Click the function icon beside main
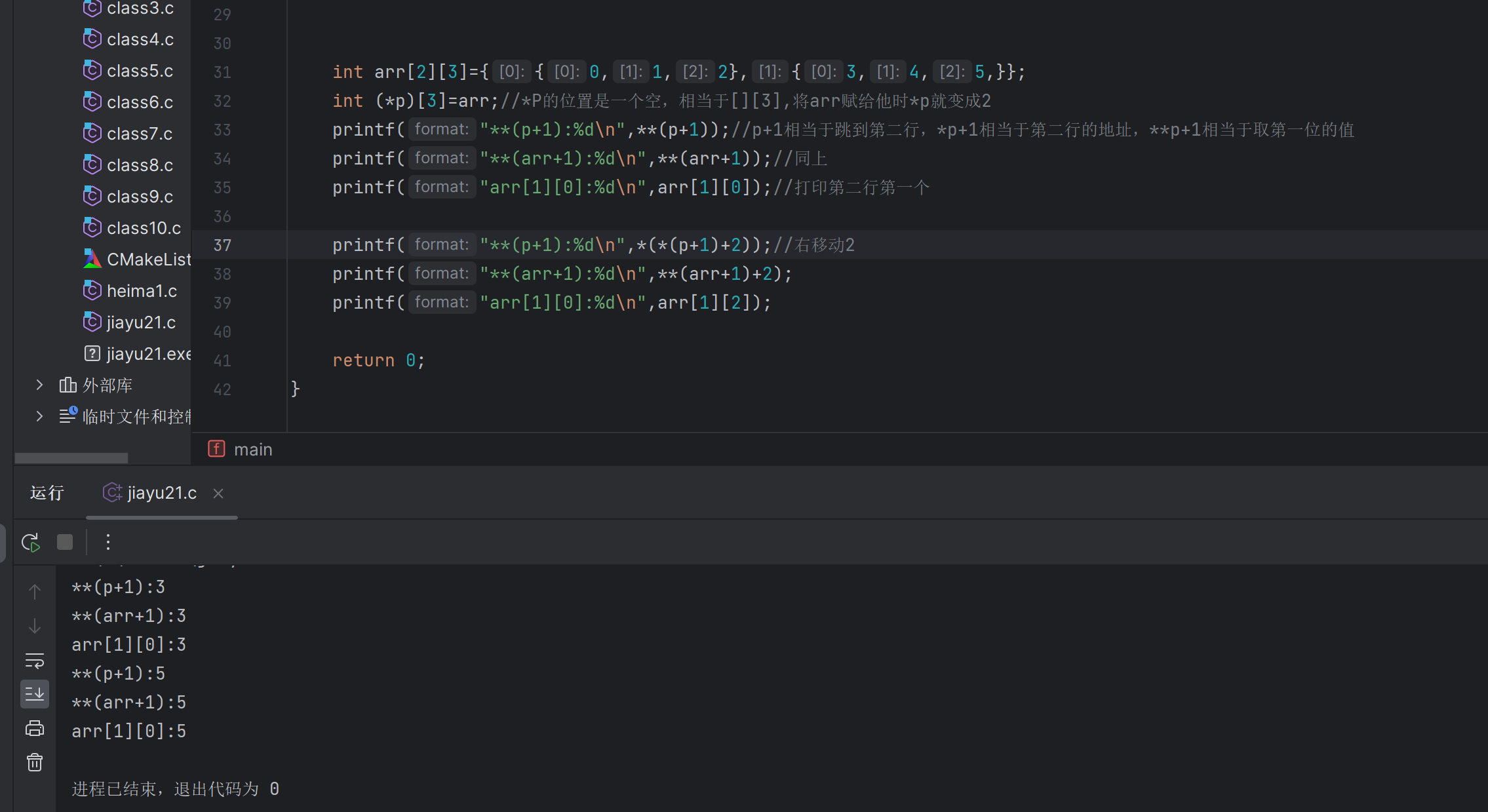 tap(216, 449)
